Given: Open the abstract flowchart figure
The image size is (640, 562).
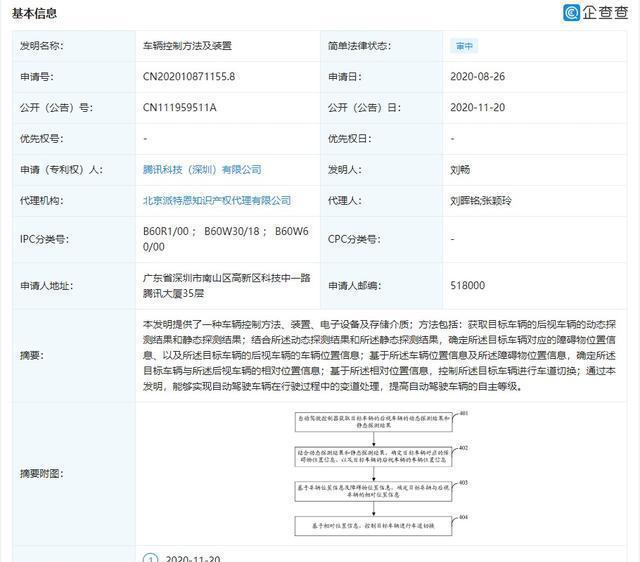Looking at the screenshot, I should click(x=381, y=473).
